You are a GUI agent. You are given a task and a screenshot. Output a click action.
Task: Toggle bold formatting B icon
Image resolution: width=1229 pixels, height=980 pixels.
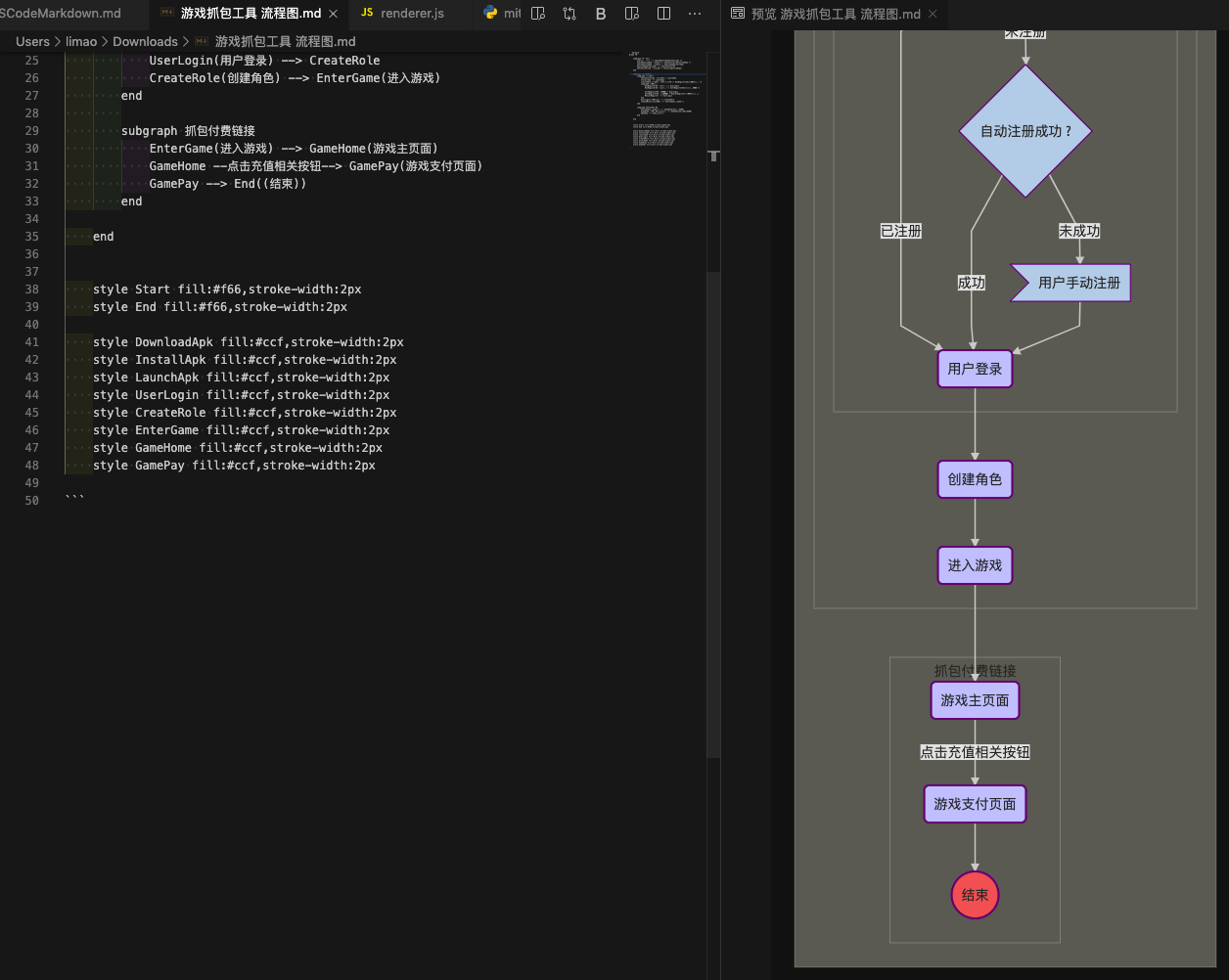601,14
